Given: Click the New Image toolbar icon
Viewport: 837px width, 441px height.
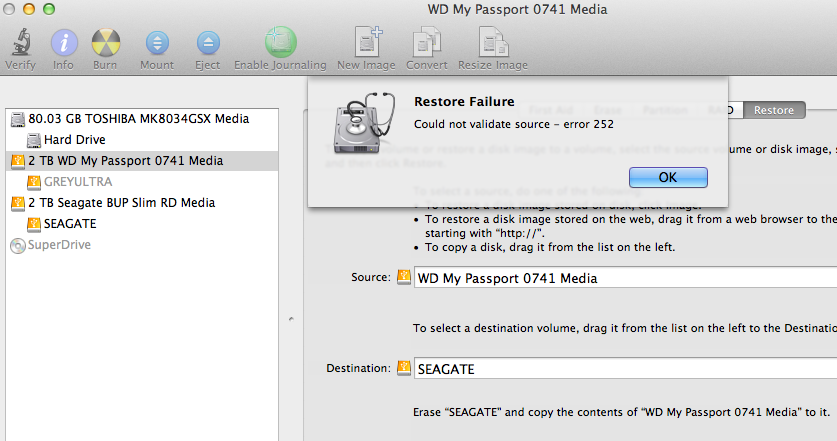Looking at the screenshot, I should [368, 41].
